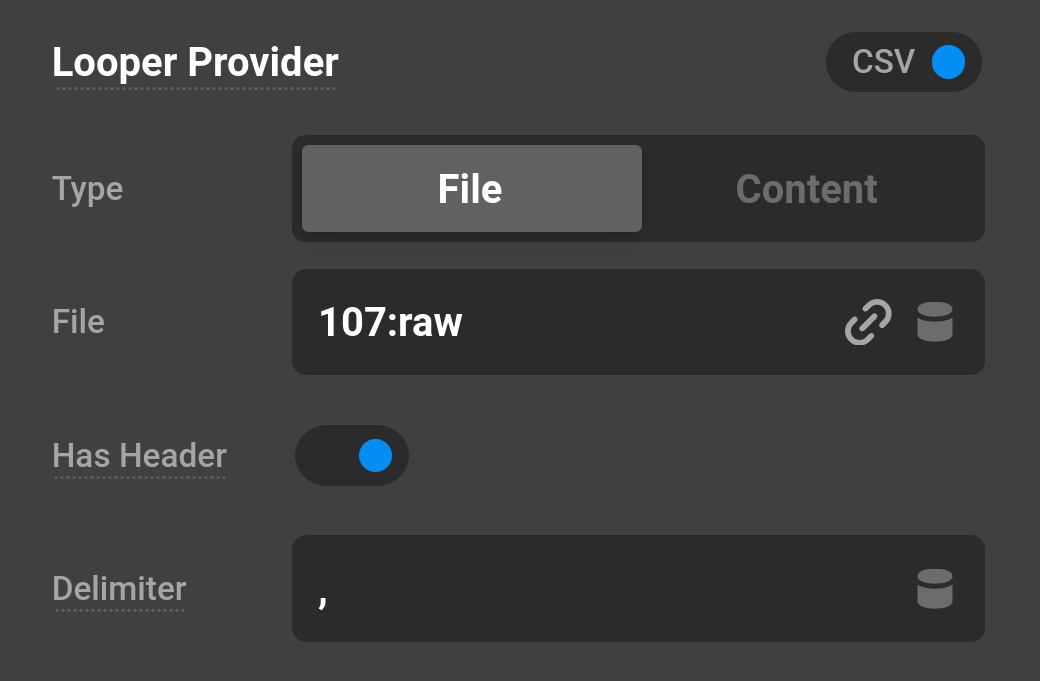Click the 107:raw text value
The image size is (1040, 681).
393,322
